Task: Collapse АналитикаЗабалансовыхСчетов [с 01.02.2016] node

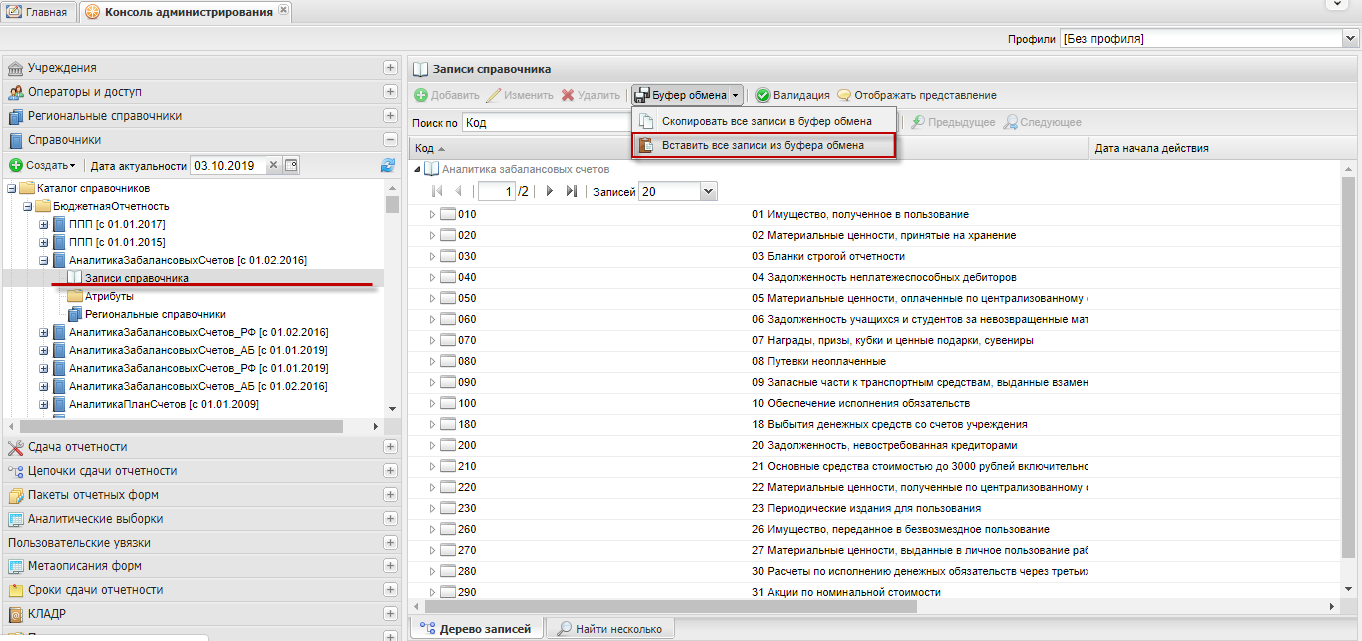Action: (x=44, y=260)
